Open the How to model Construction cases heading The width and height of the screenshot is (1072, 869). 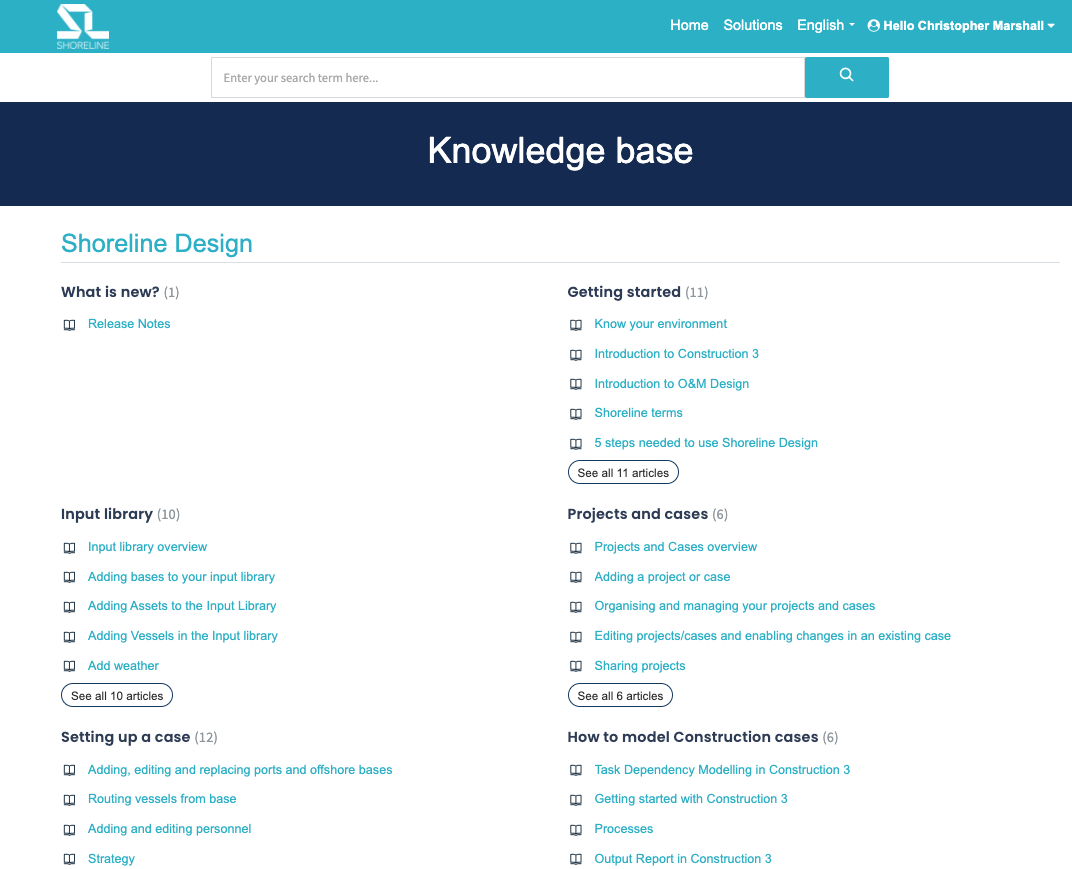693,737
